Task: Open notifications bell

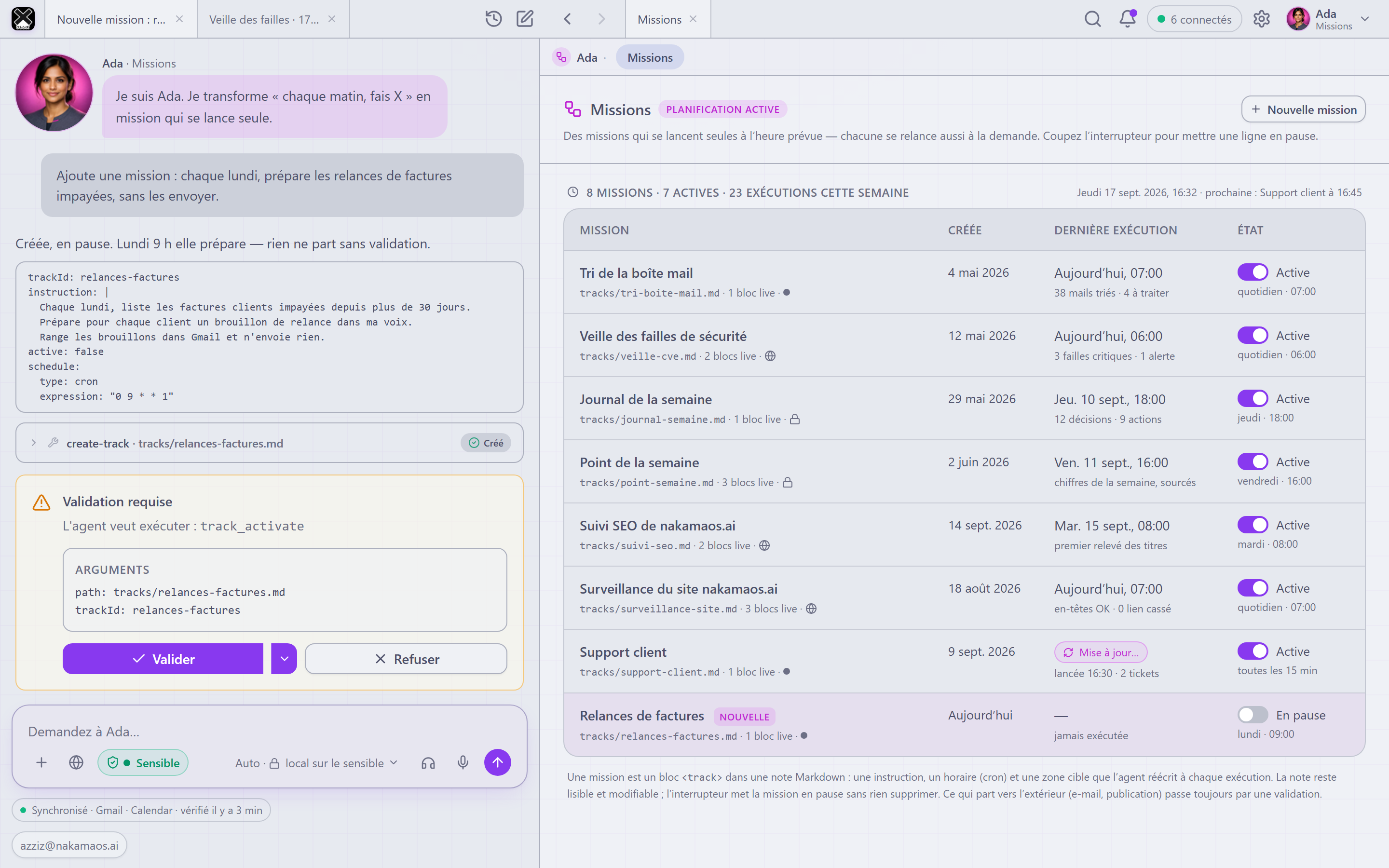Action: coord(1127,19)
